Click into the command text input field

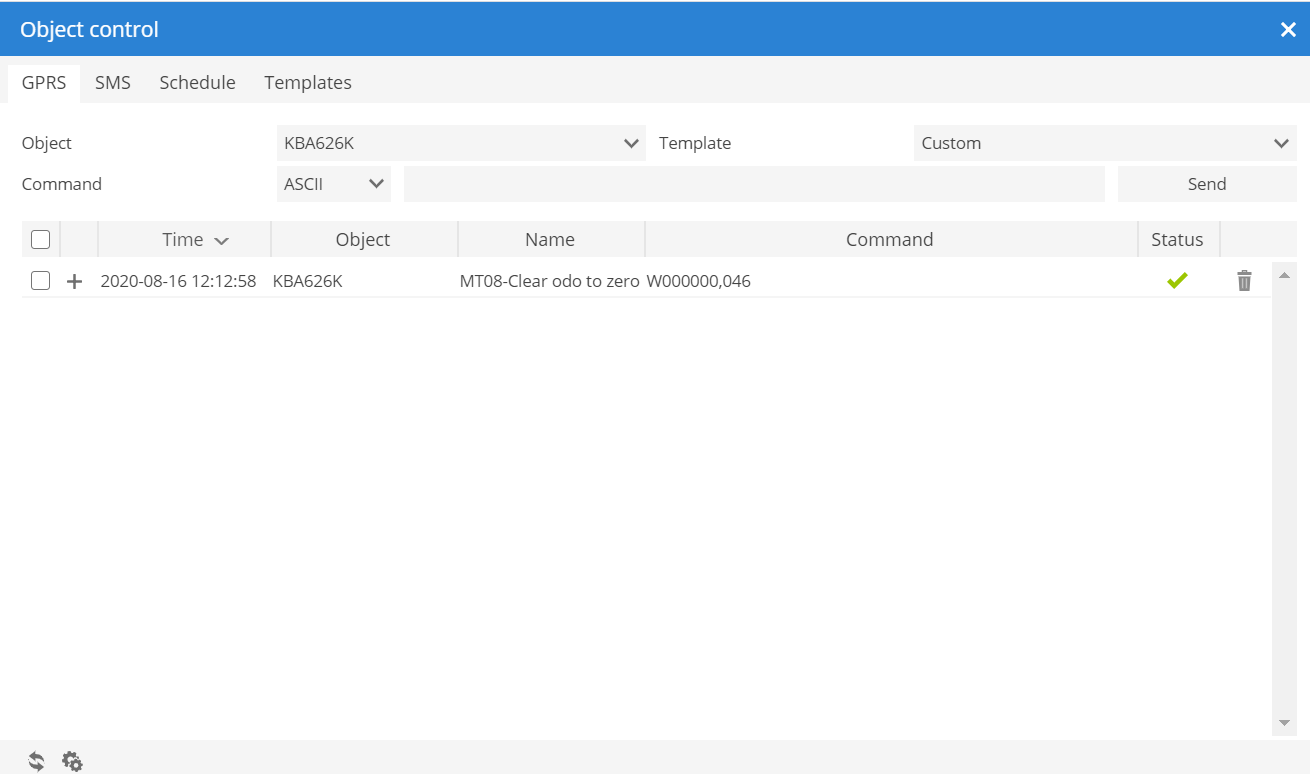tap(754, 184)
